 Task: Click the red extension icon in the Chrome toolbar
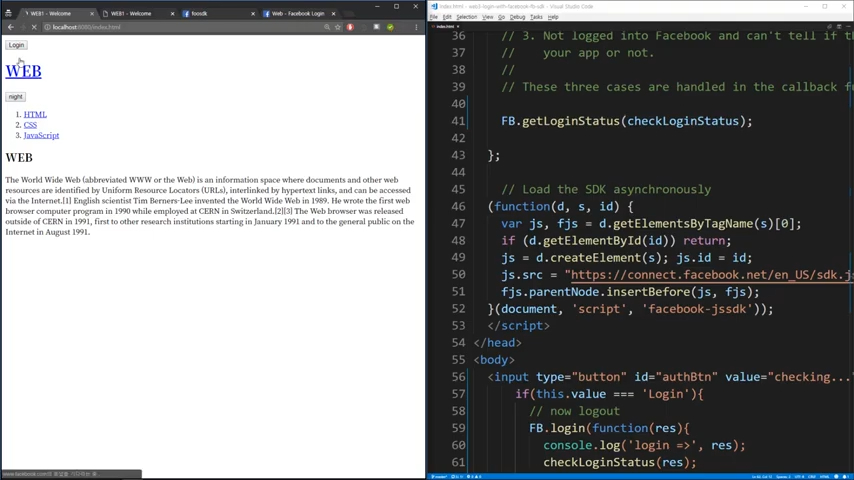350,27
